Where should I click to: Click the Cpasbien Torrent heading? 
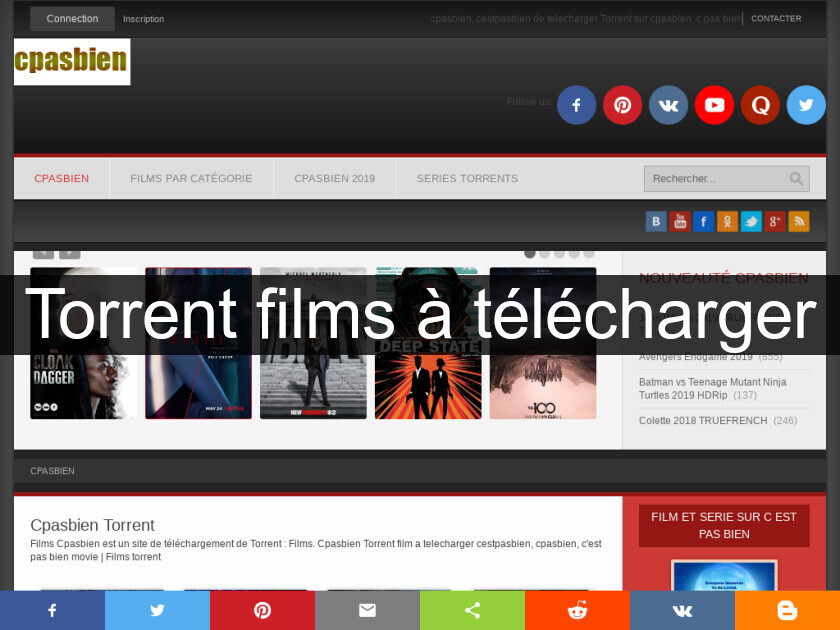pos(92,525)
